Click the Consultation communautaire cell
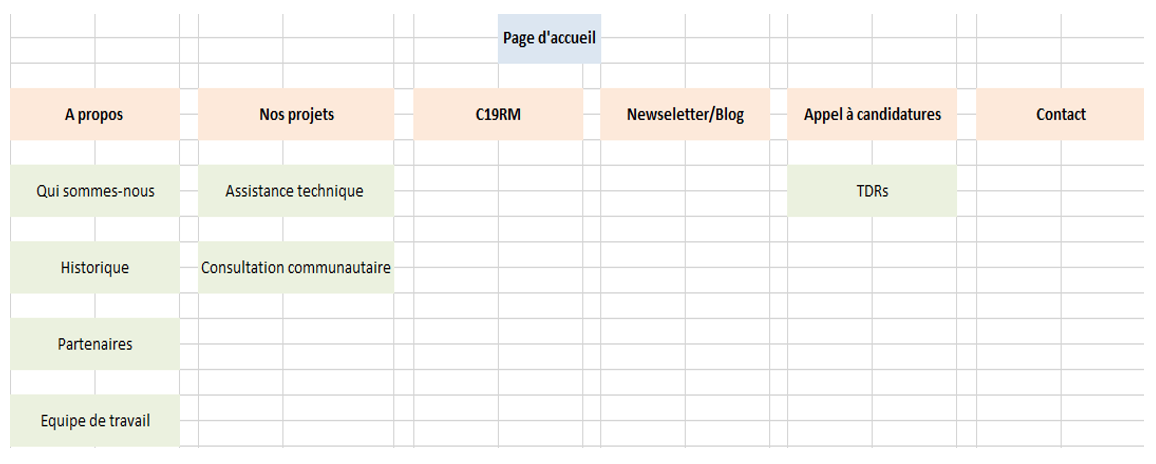Image resolution: width=1156 pixels, height=464 pixels. pos(296,267)
